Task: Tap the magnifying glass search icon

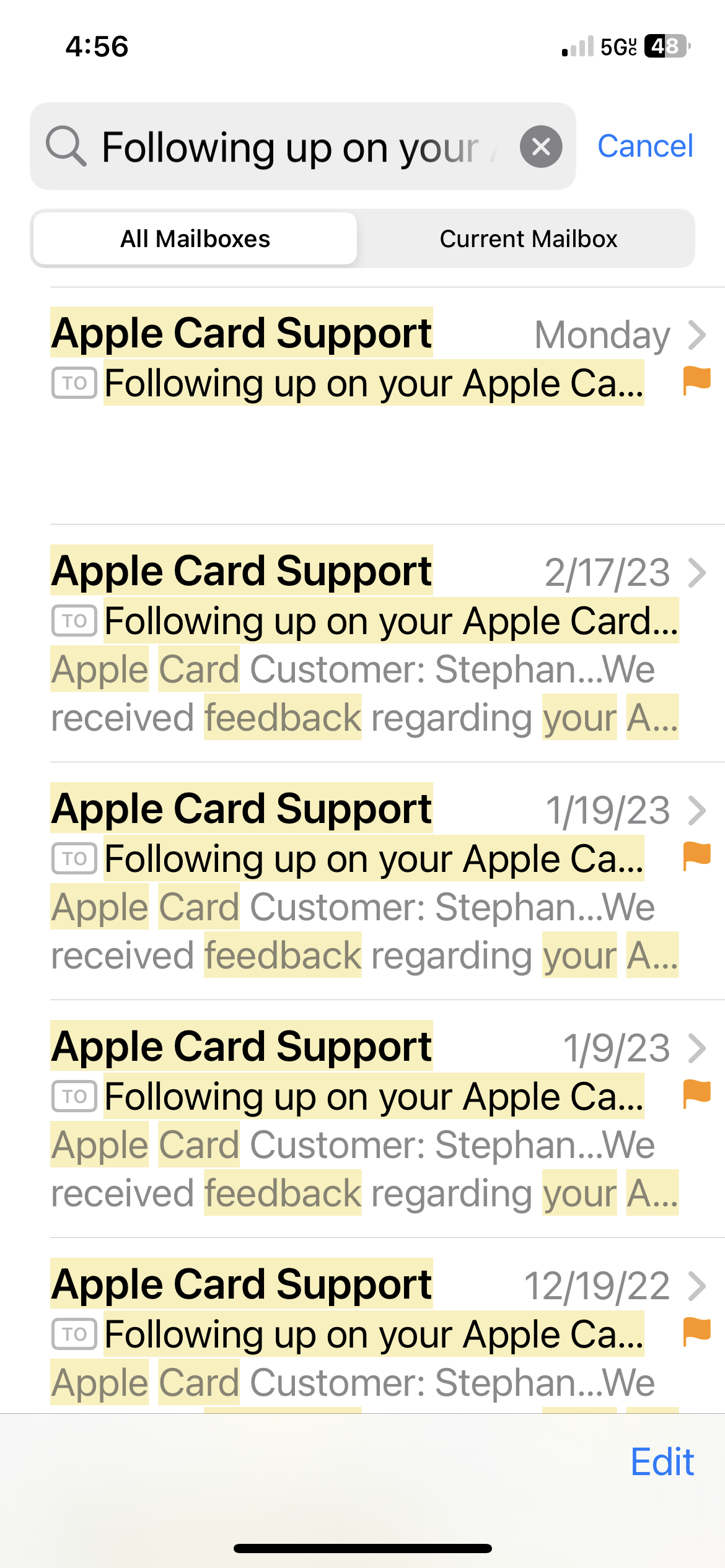Action: (66, 146)
